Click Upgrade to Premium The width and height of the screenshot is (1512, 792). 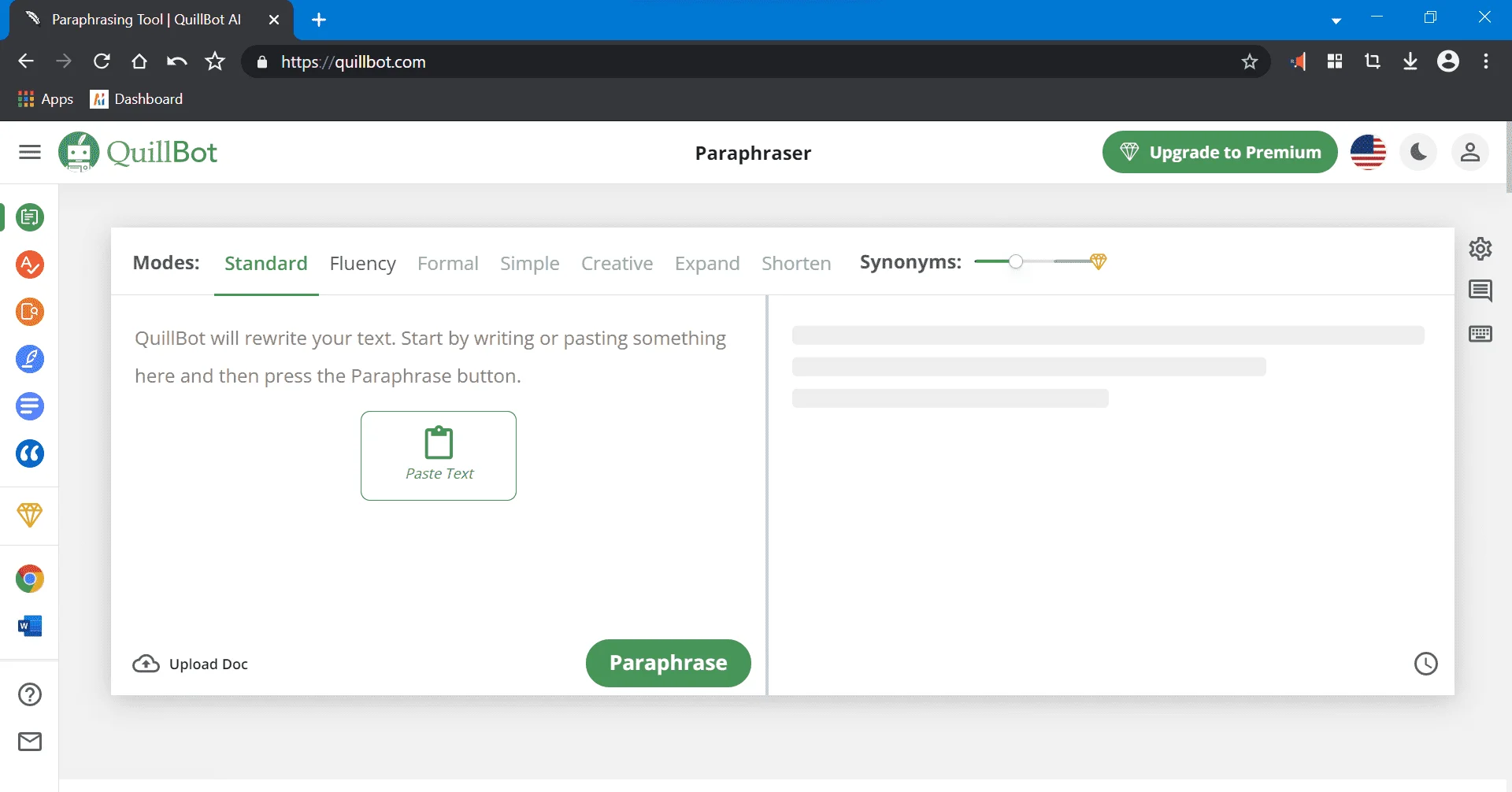point(1220,152)
